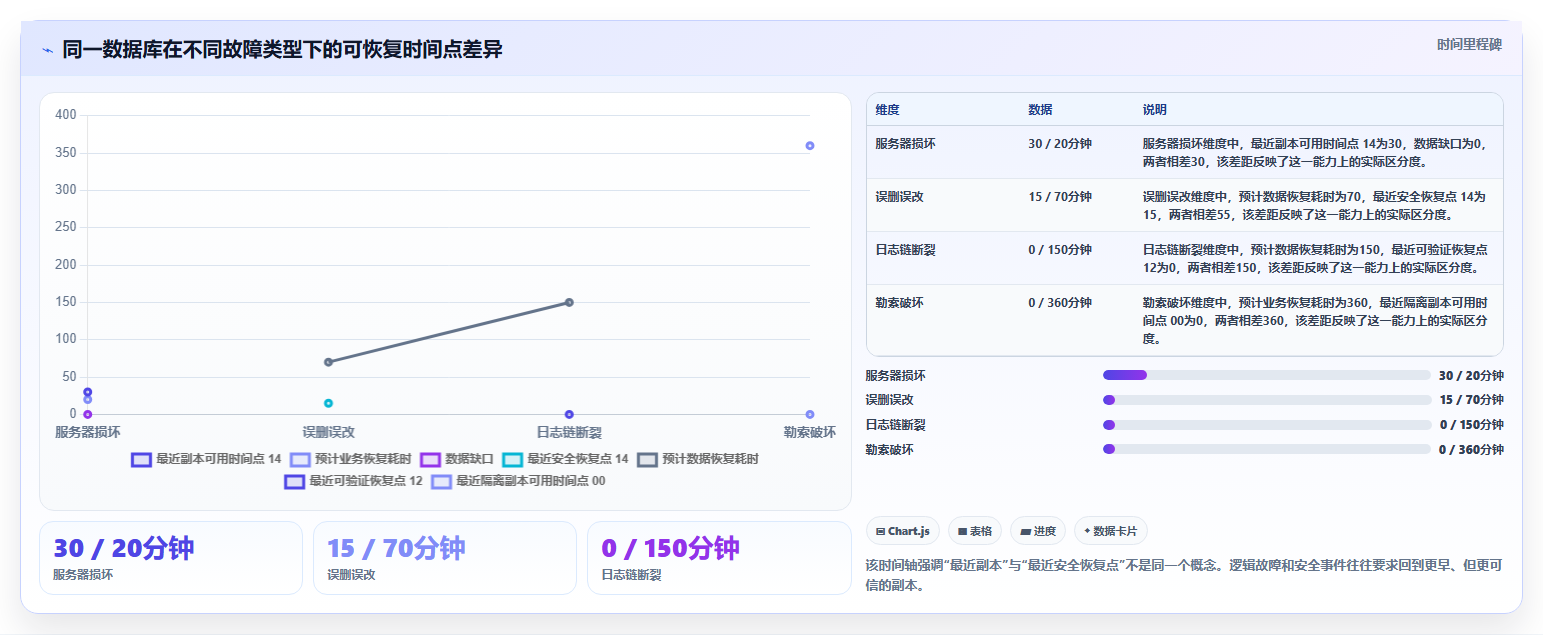Hide the 预计数据恢复耗时 legend series
This screenshot has width=1543, height=635.
click(697, 459)
